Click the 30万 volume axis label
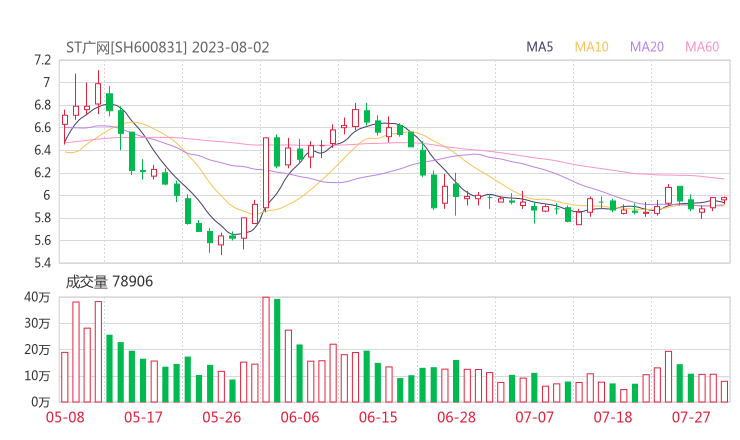 (x=37, y=323)
